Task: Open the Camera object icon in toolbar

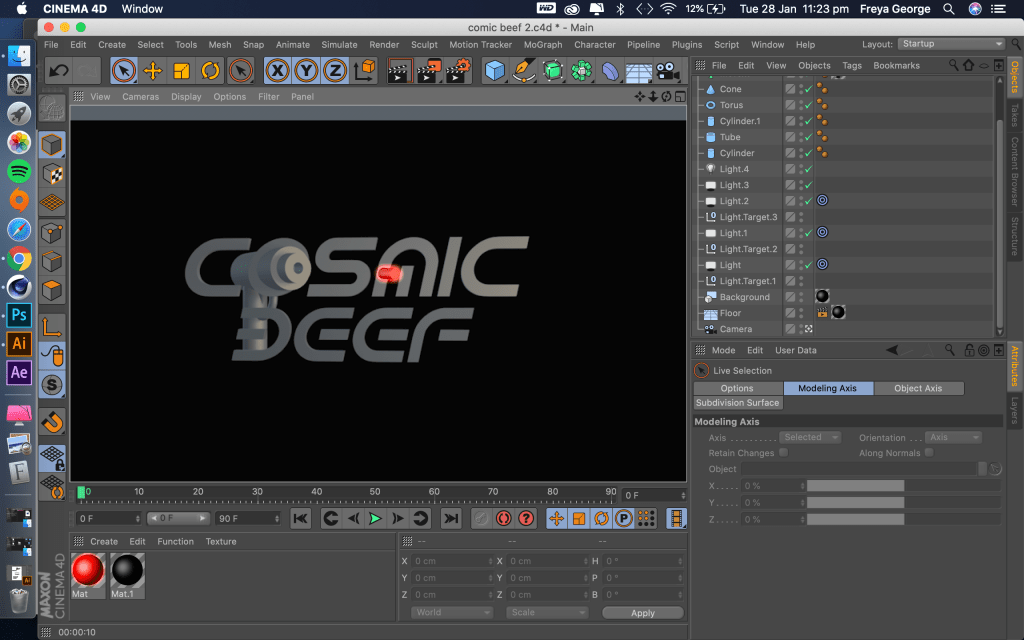Action: pyautogui.click(x=667, y=71)
